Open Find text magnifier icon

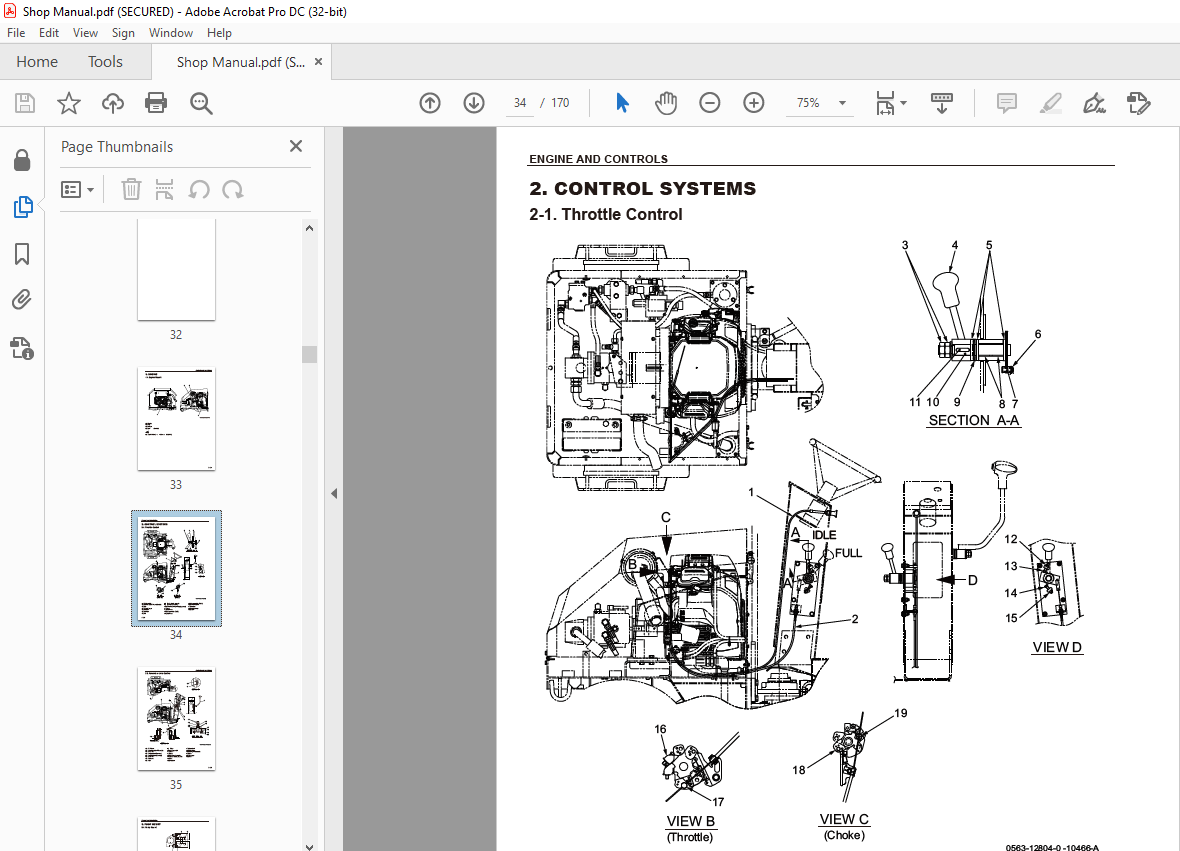coord(201,103)
